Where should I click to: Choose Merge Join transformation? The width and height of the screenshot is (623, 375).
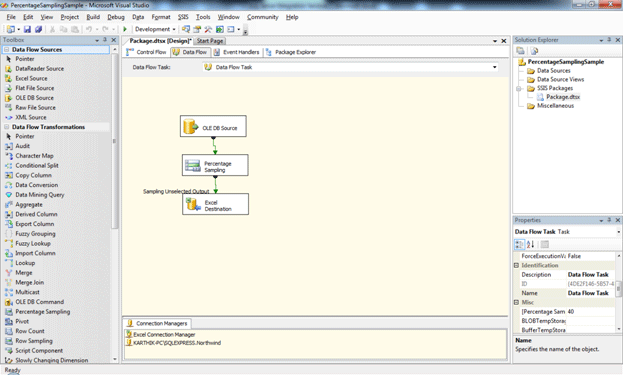(x=29, y=282)
